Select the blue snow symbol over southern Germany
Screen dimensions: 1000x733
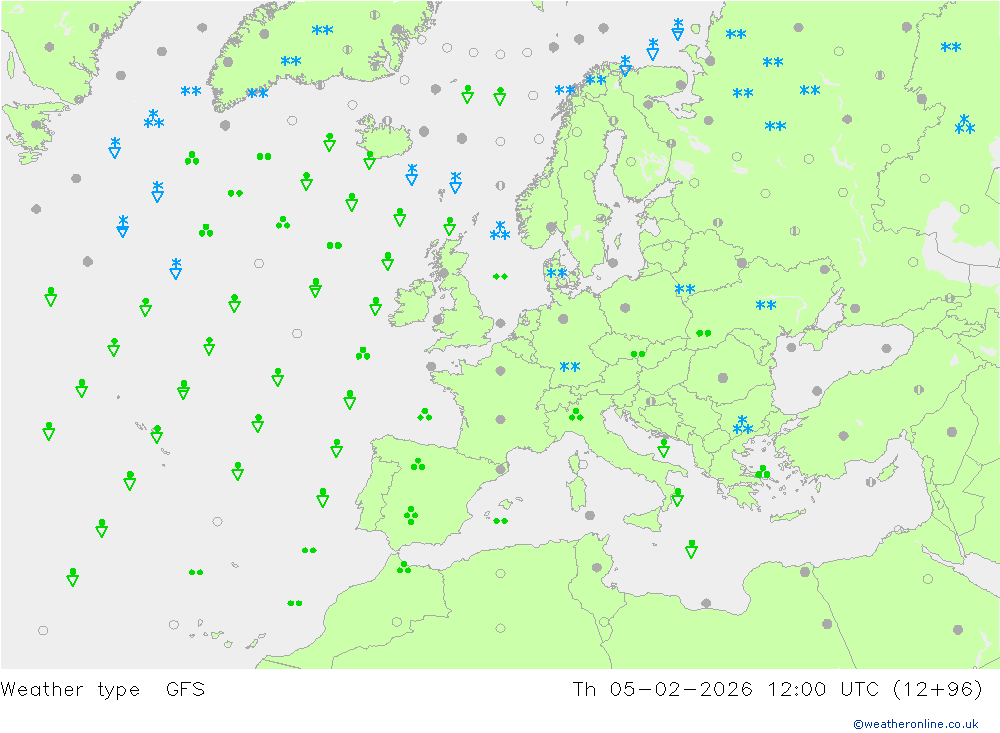pos(570,367)
